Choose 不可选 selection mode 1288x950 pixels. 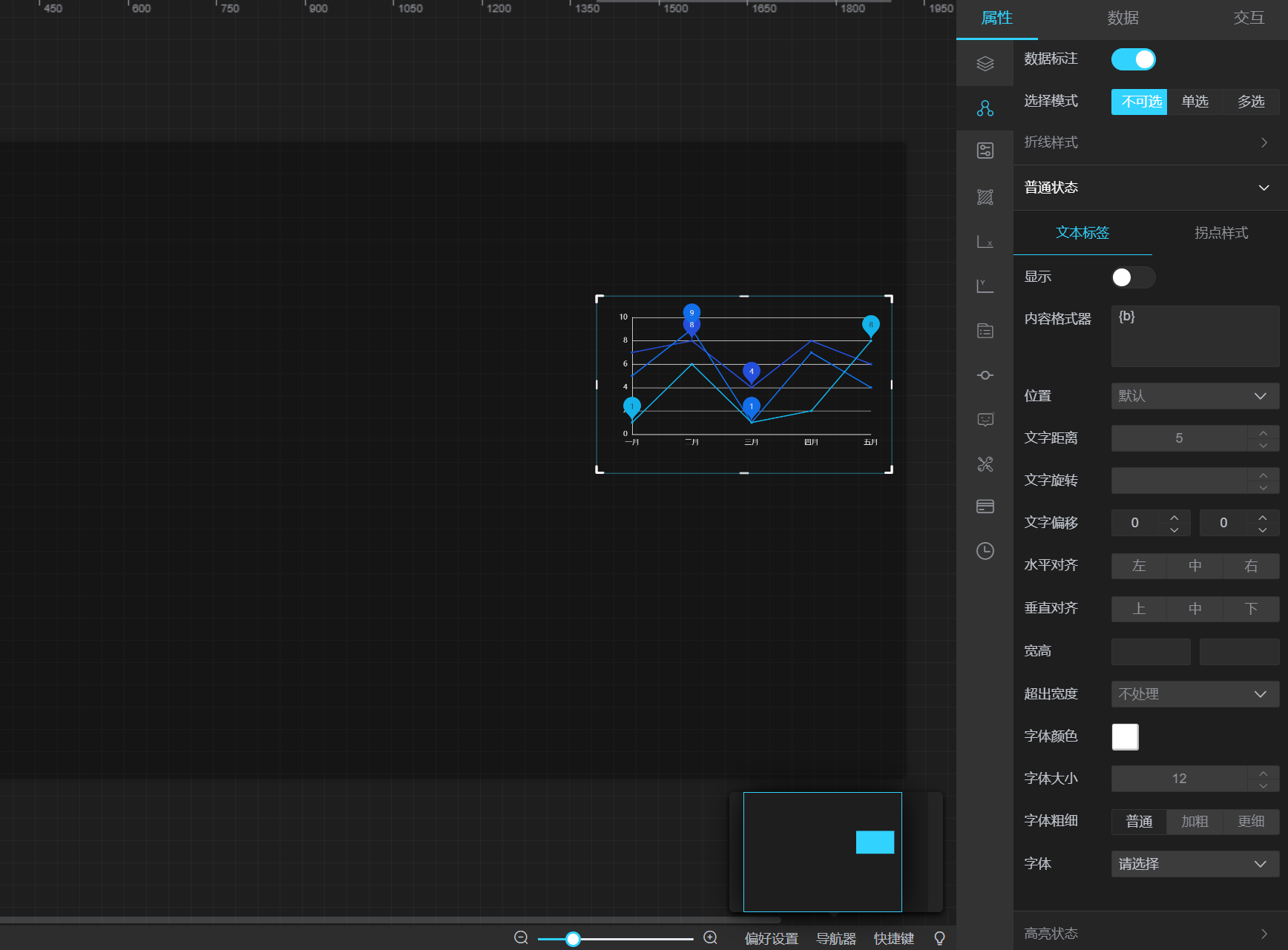(1139, 102)
